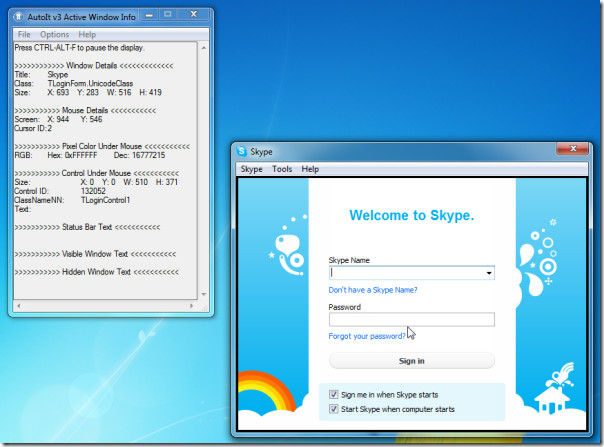This screenshot has height=447, width=604.
Task: Toggle Start Skype when computer starts checkbox
Action: click(334, 409)
